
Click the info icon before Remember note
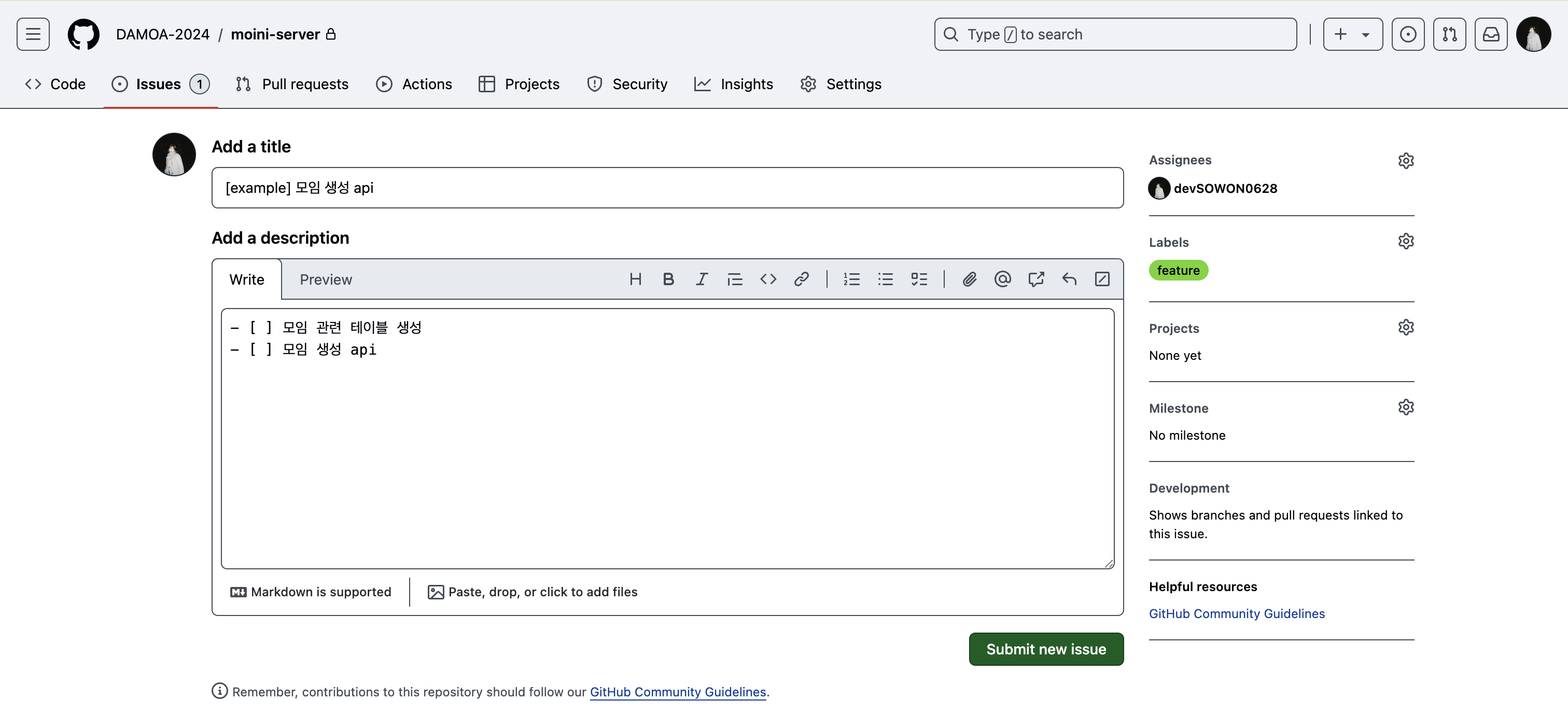(x=220, y=691)
